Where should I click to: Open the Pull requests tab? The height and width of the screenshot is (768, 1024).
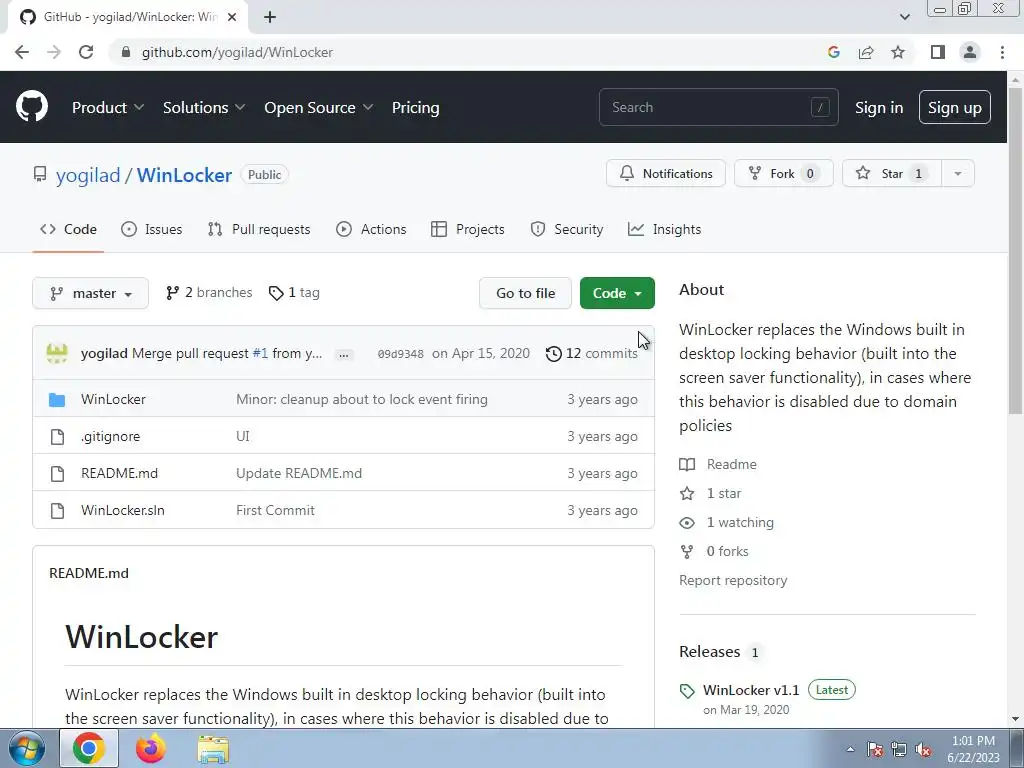[x=259, y=229]
